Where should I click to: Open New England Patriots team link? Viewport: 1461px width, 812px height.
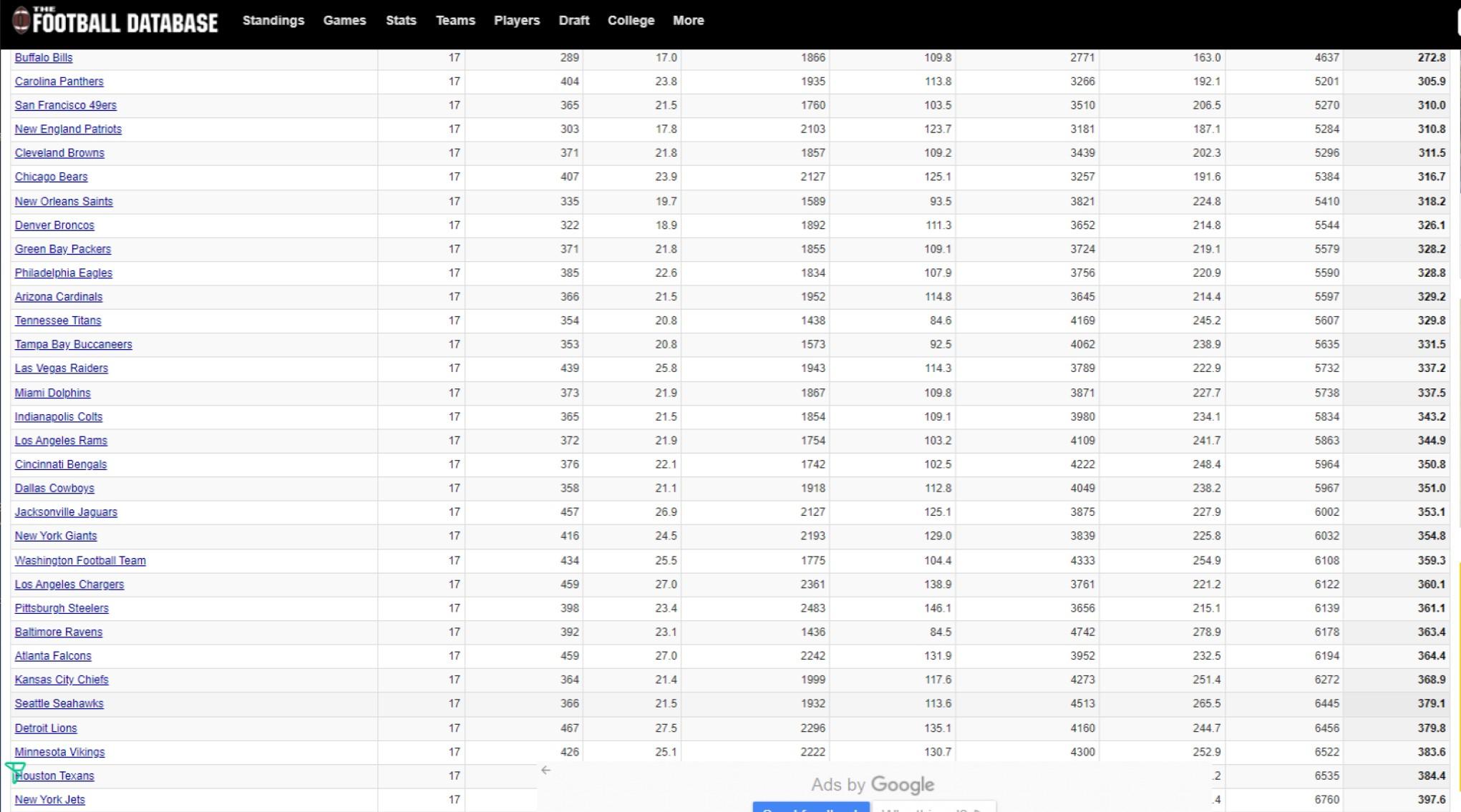pos(68,129)
